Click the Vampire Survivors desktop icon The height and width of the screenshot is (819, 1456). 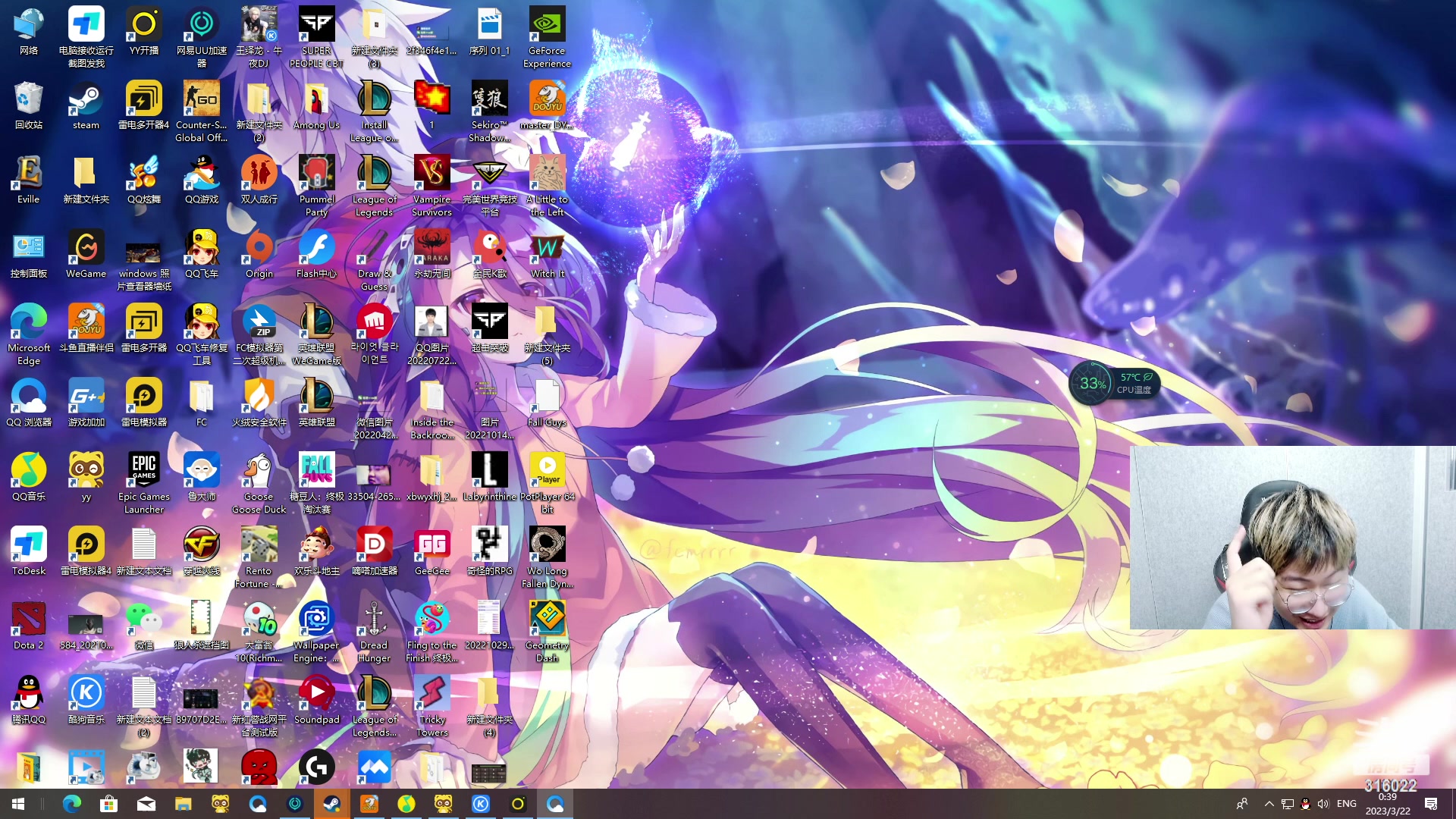[431, 187]
